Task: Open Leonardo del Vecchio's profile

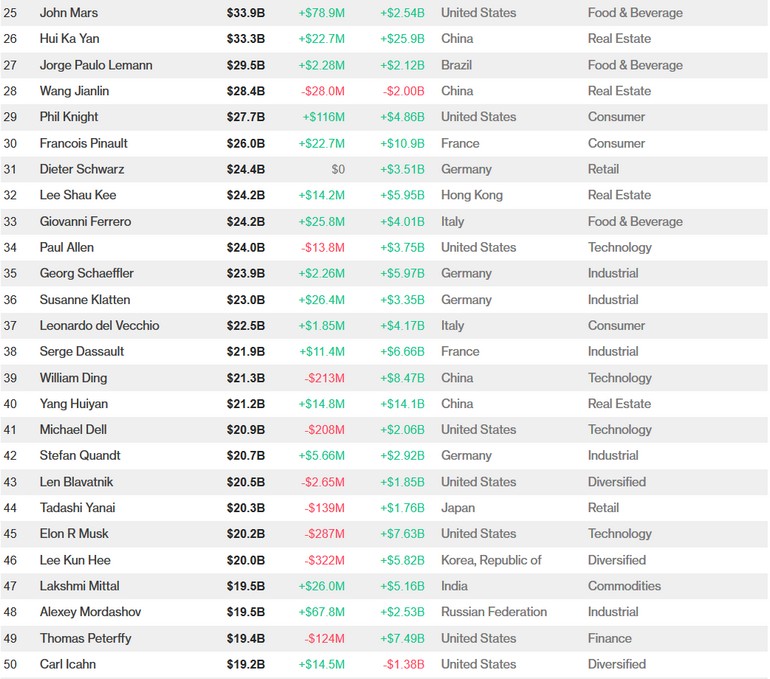Action: click(99, 326)
